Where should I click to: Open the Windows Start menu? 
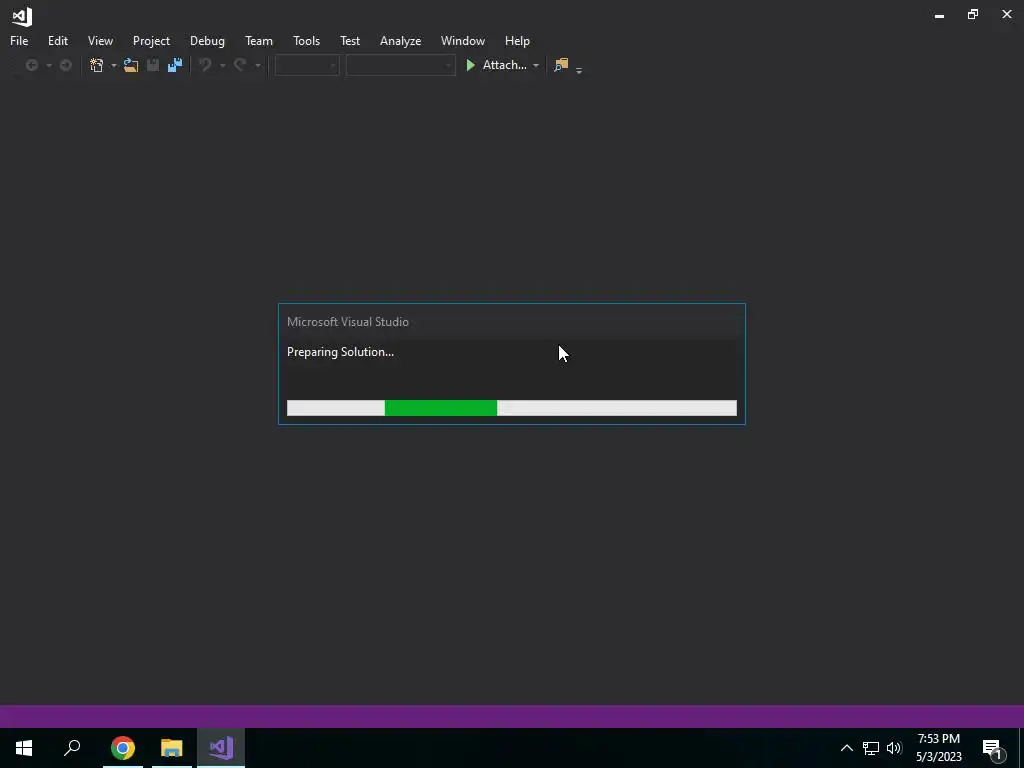point(24,748)
